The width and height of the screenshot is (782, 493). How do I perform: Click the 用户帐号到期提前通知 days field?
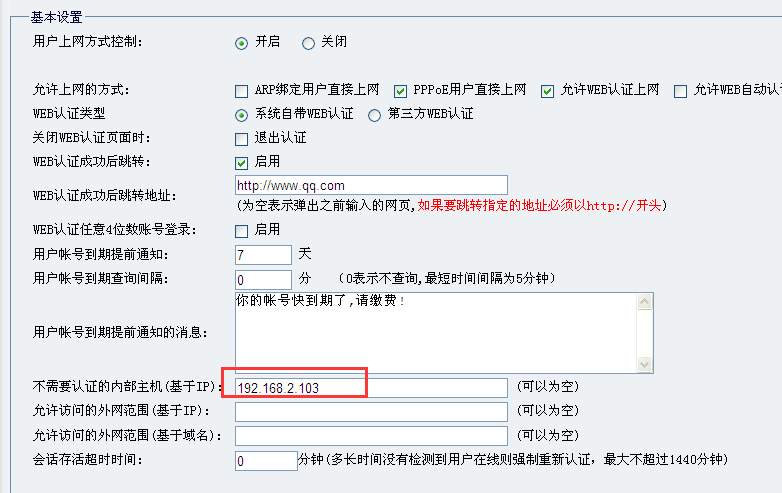[263, 255]
